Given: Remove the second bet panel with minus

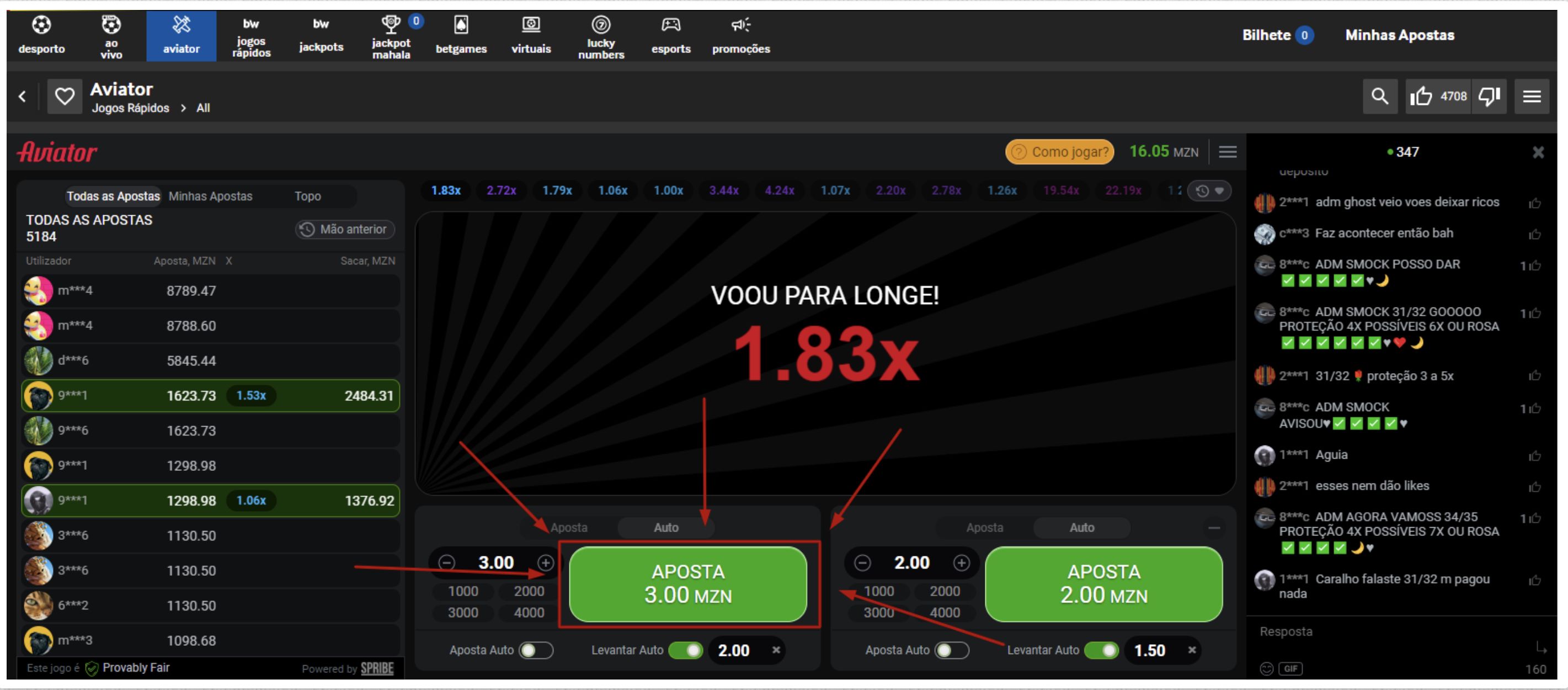Looking at the screenshot, I should click(x=1214, y=527).
